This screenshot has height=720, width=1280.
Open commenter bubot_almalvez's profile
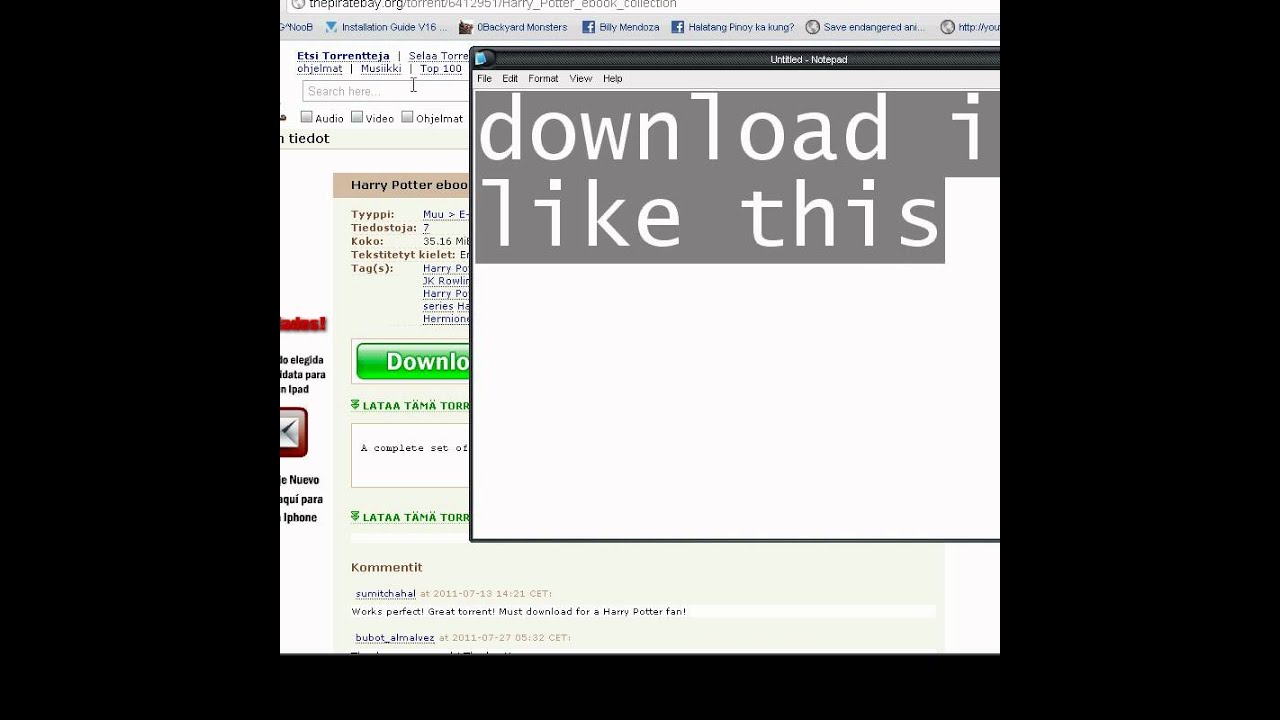click(x=395, y=638)
